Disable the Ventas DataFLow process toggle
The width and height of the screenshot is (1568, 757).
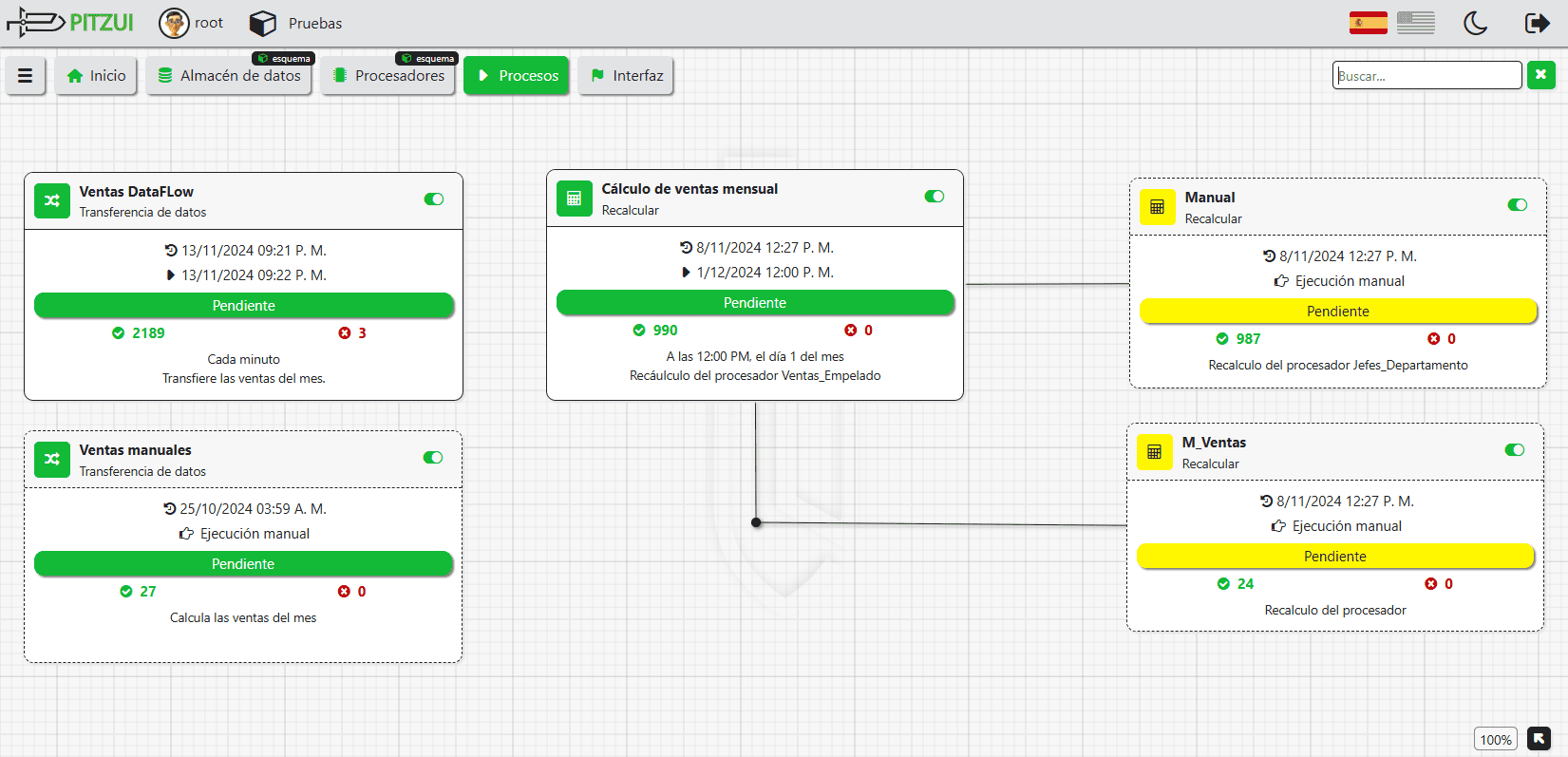434,199
